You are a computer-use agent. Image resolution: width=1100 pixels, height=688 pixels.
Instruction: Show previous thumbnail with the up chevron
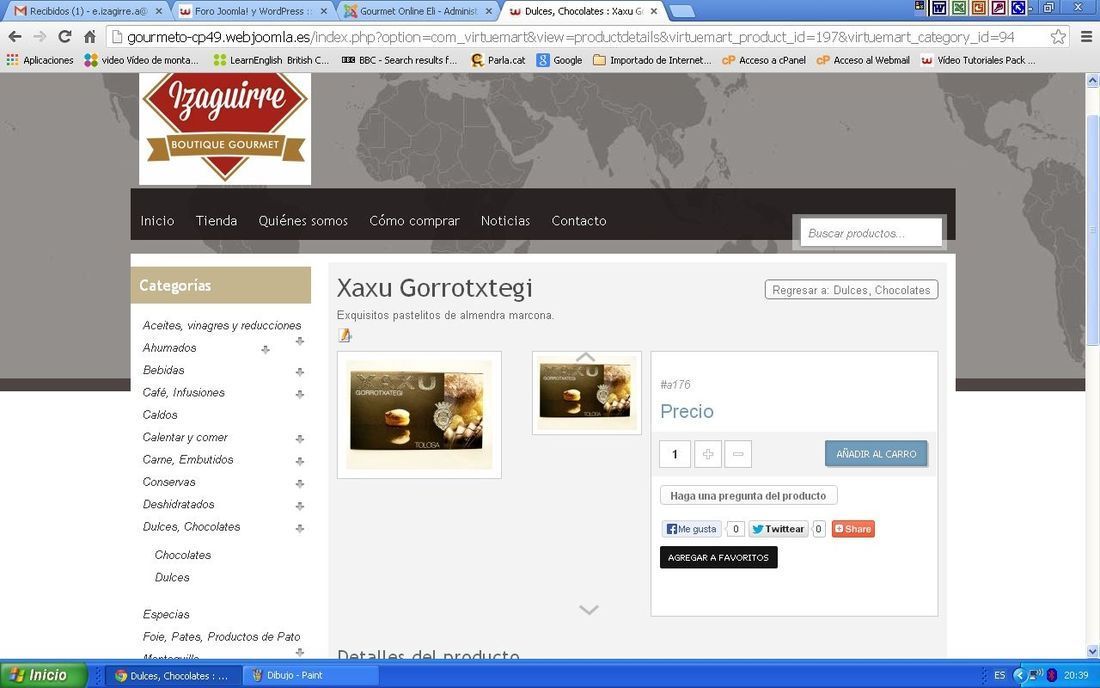(586, 357)
